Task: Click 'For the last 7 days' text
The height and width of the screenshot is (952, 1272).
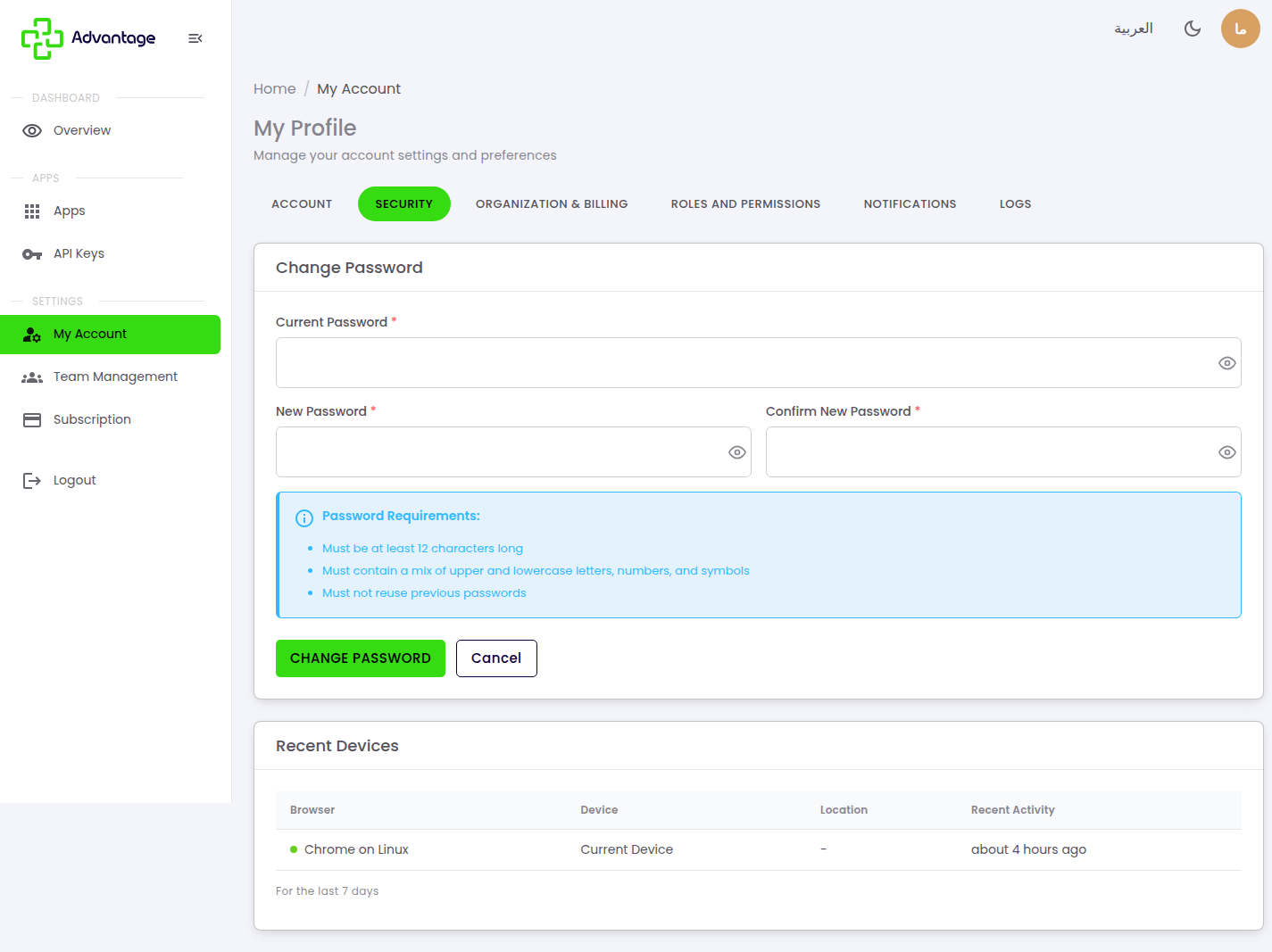Action: (328, 891)
